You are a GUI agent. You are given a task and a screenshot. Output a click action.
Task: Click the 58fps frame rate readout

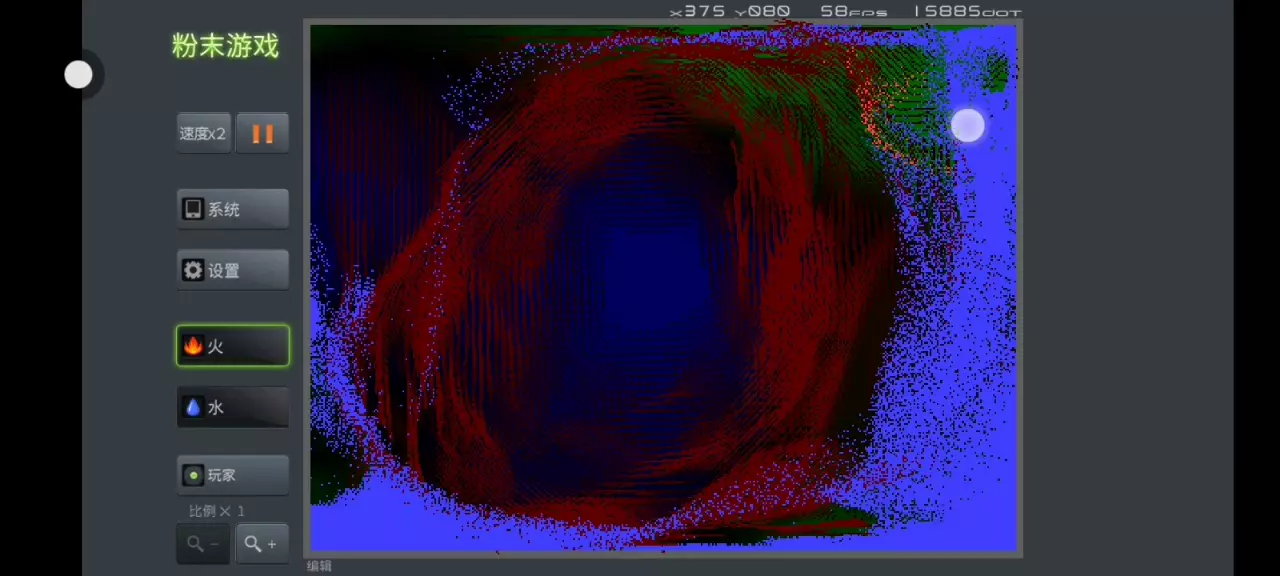854,12
